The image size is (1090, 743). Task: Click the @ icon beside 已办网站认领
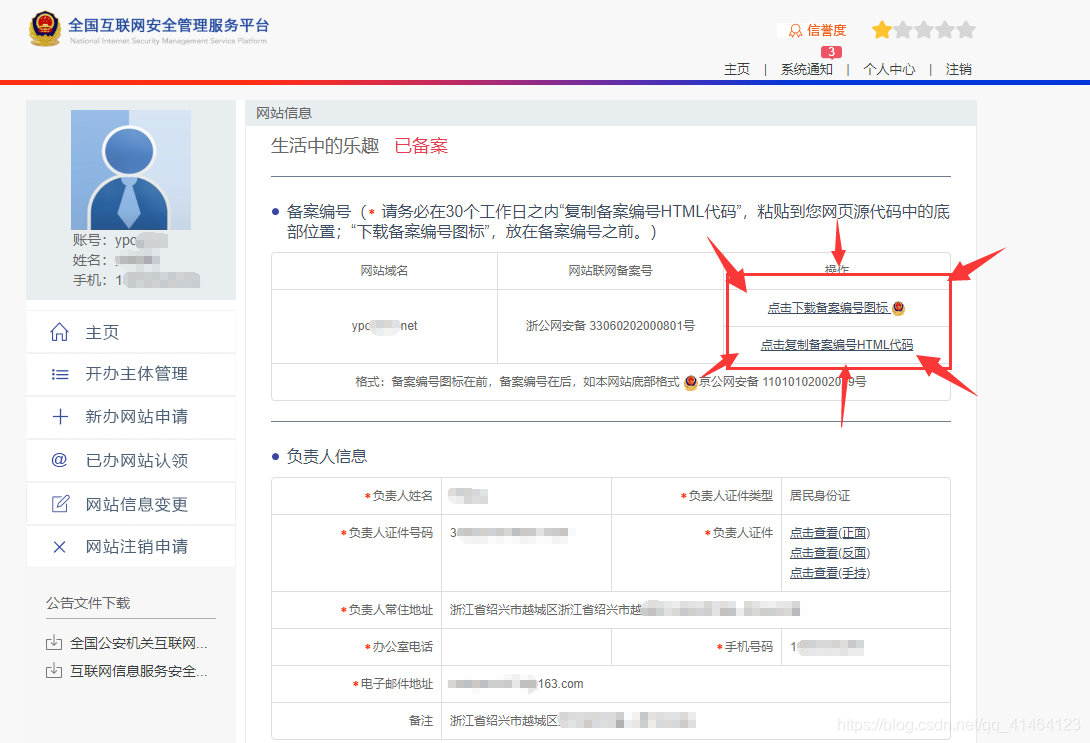point(60,459)
